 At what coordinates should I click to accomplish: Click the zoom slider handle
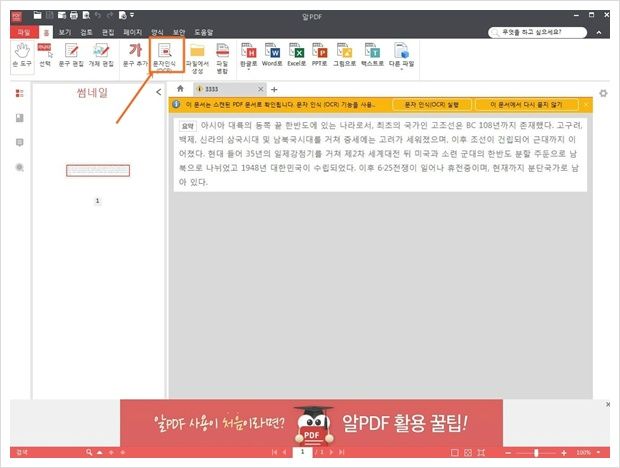pos(536,453)
